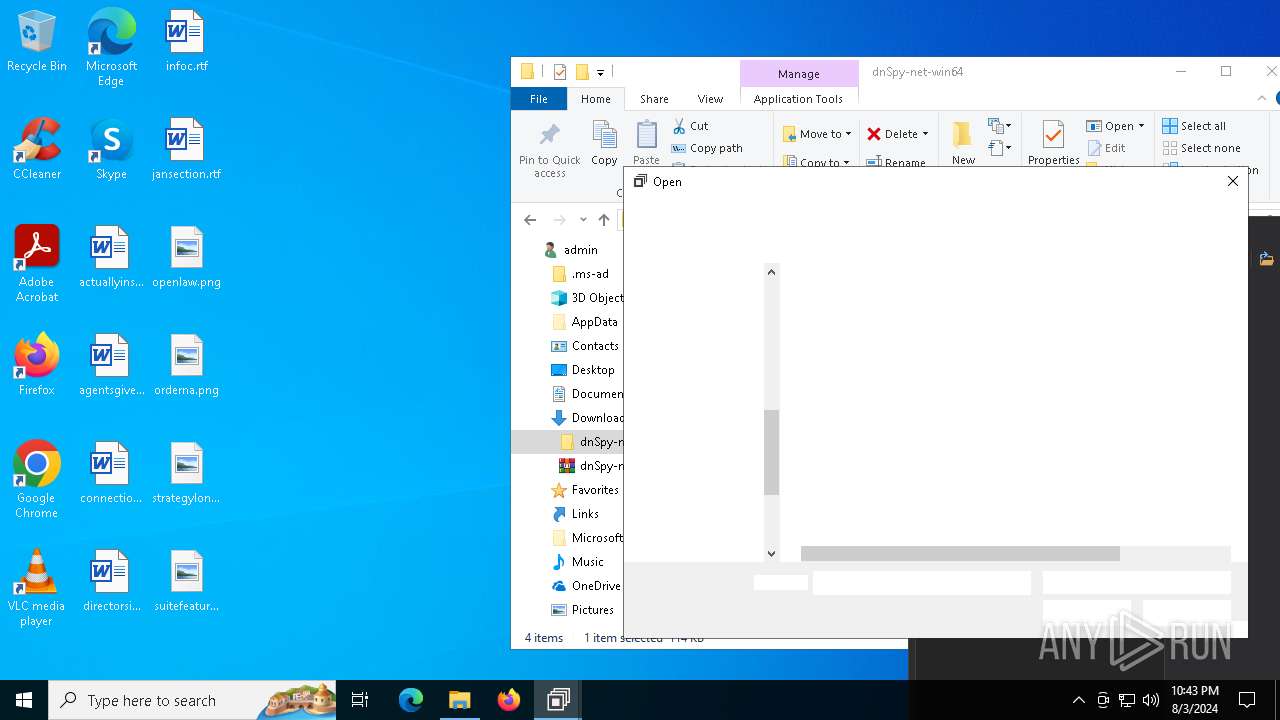Open Task View on taskbar

(x=360, y=700)
